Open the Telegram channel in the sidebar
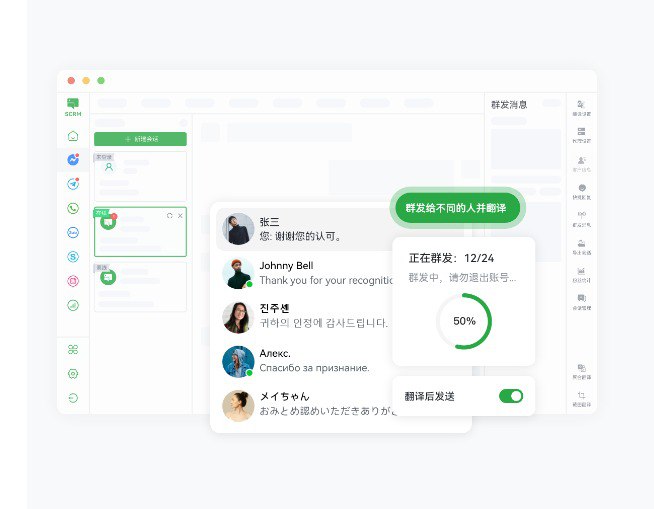The image size is (654, 509). point(73,184)
